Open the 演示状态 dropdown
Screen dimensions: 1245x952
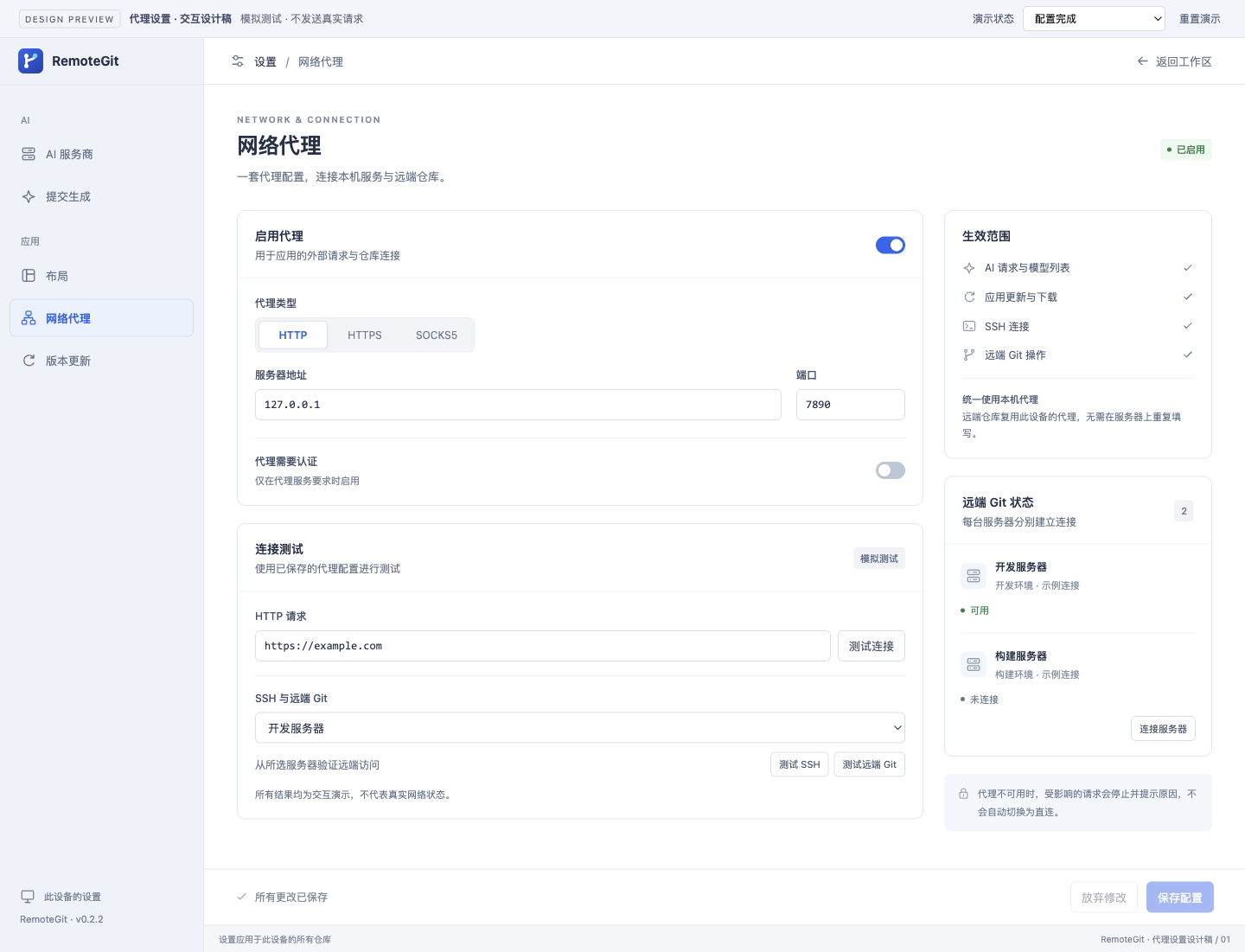point(1094,18)
